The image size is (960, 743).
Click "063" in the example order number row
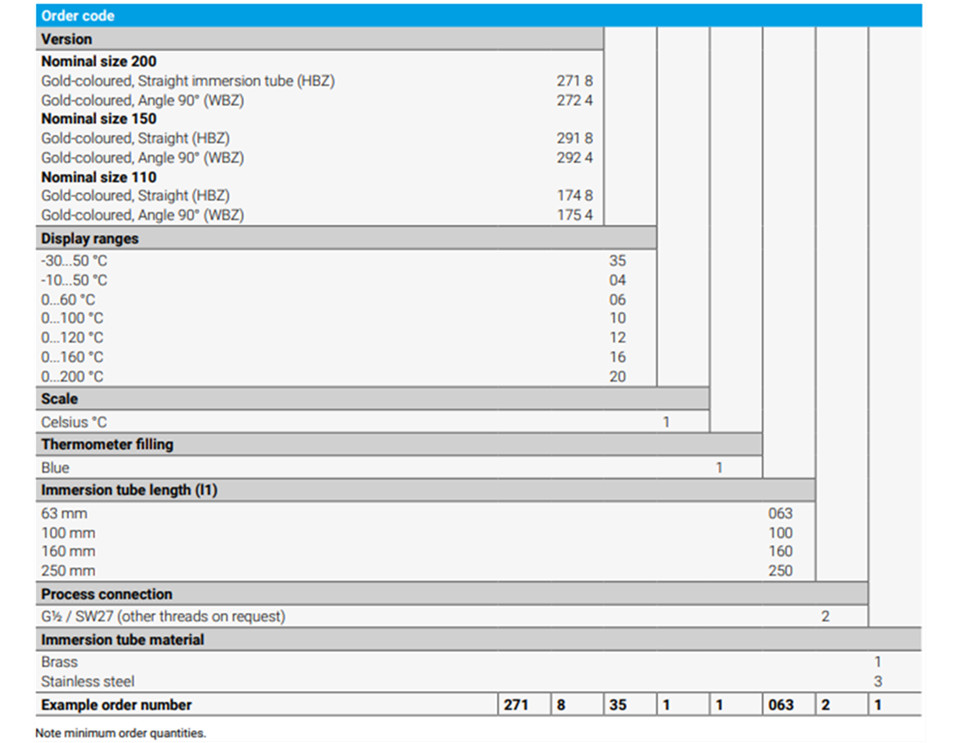[x=781, y=705]
